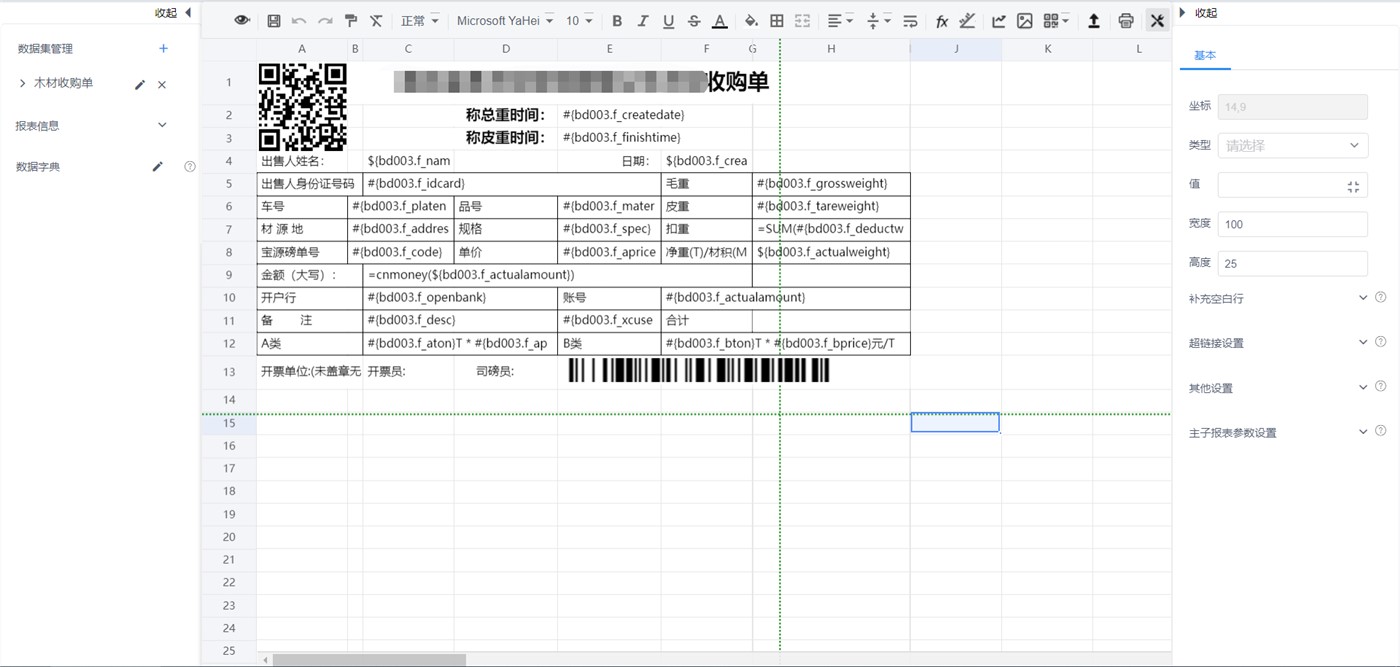
Task: Save the report with the floppy disk icon
Action: pos(274,20)
